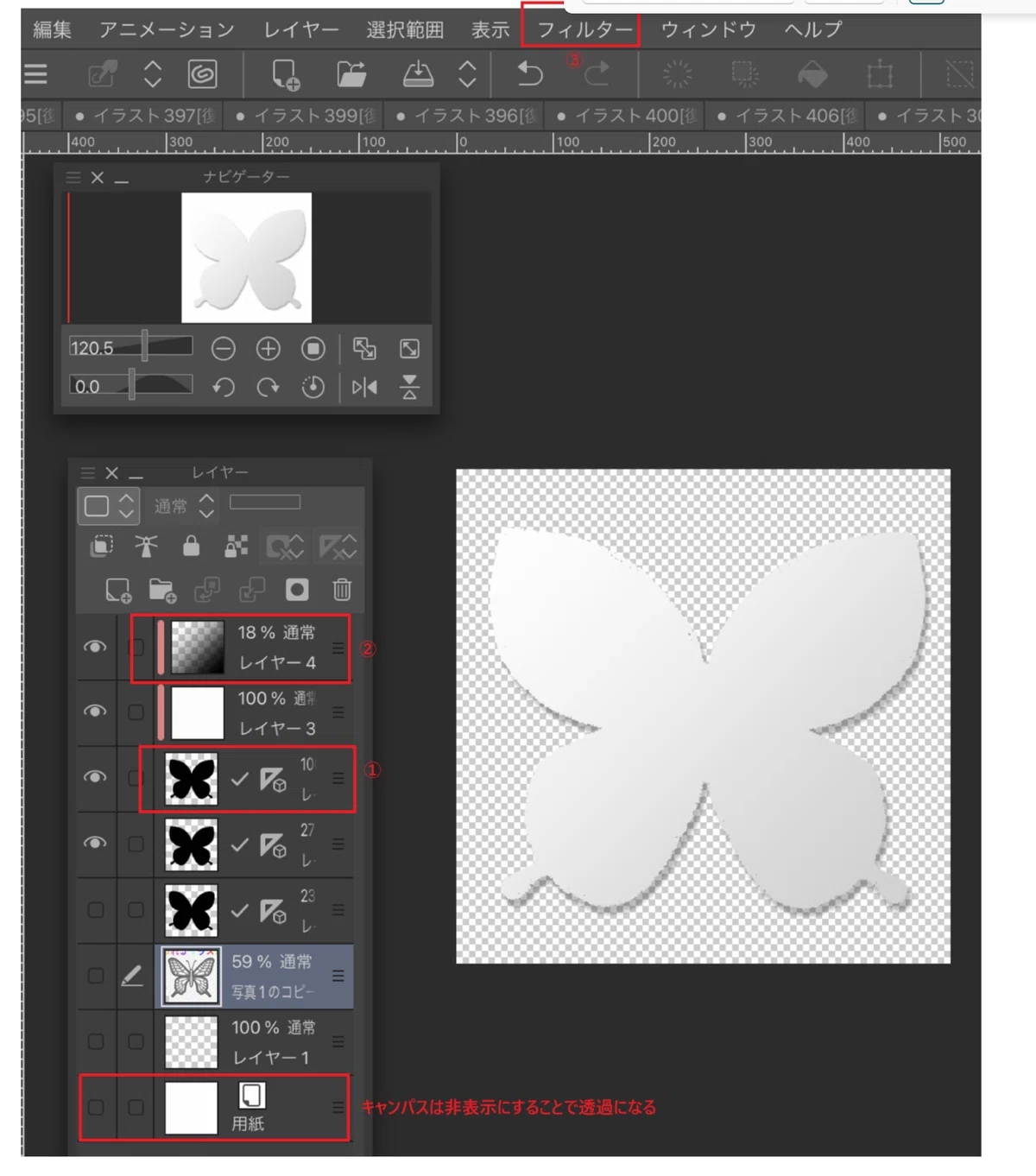Open the ウィンドウ menu
The image size is (1036, 1176).
point(708,29)
